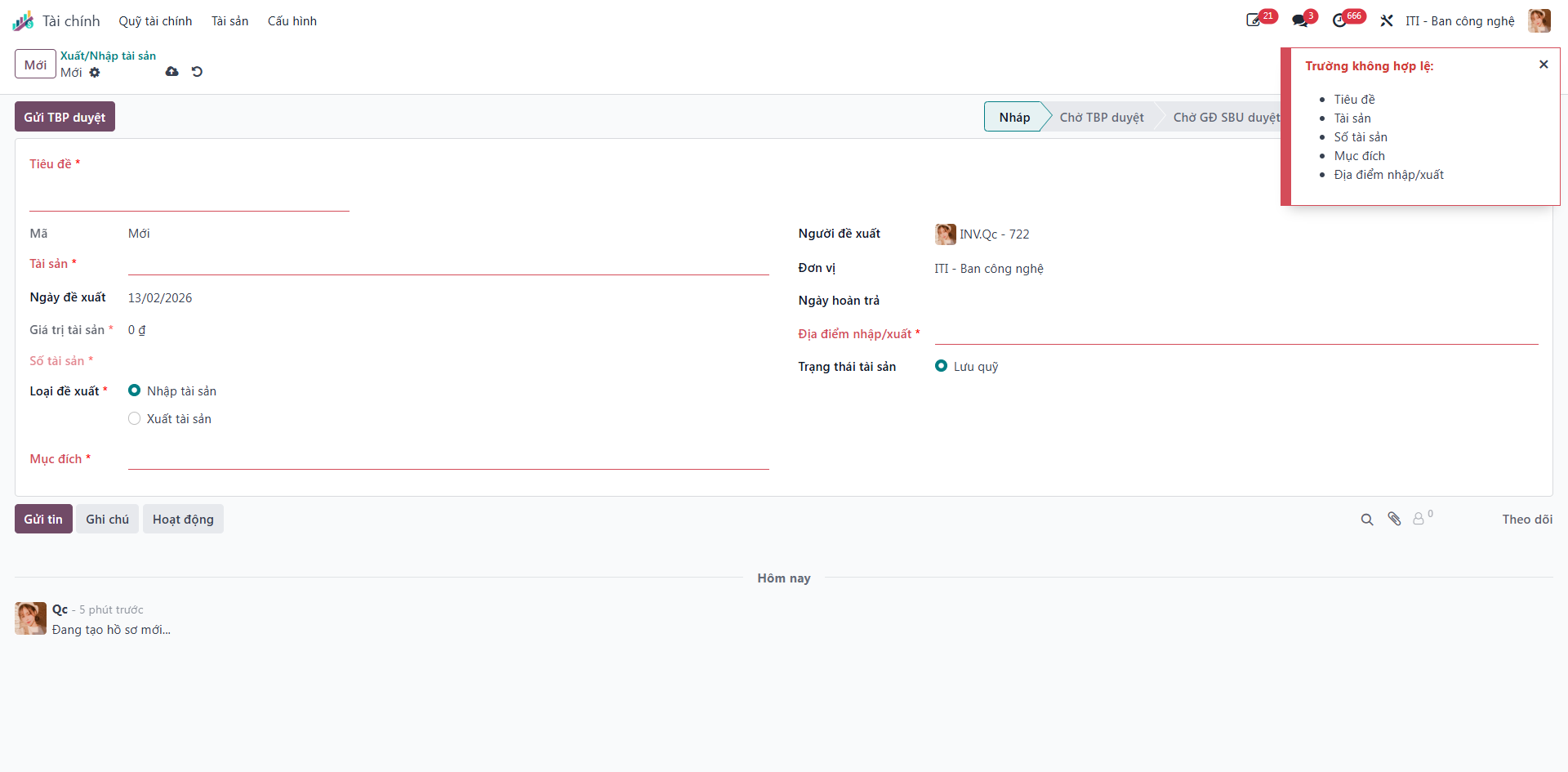Image resolution: width=1568 pixels, height=772 pixels.
Task: Click the Gửi tin button
Action: 43,519
